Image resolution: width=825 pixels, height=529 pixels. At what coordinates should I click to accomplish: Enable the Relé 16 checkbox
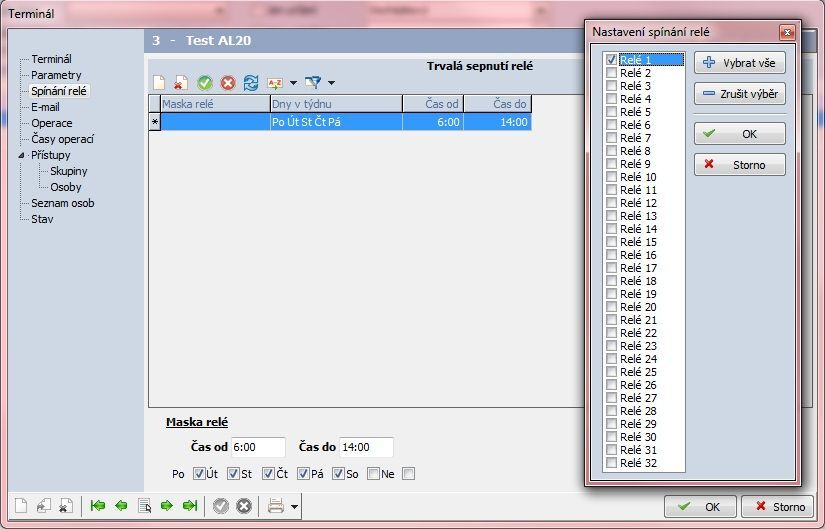click(x=612, y=255)
